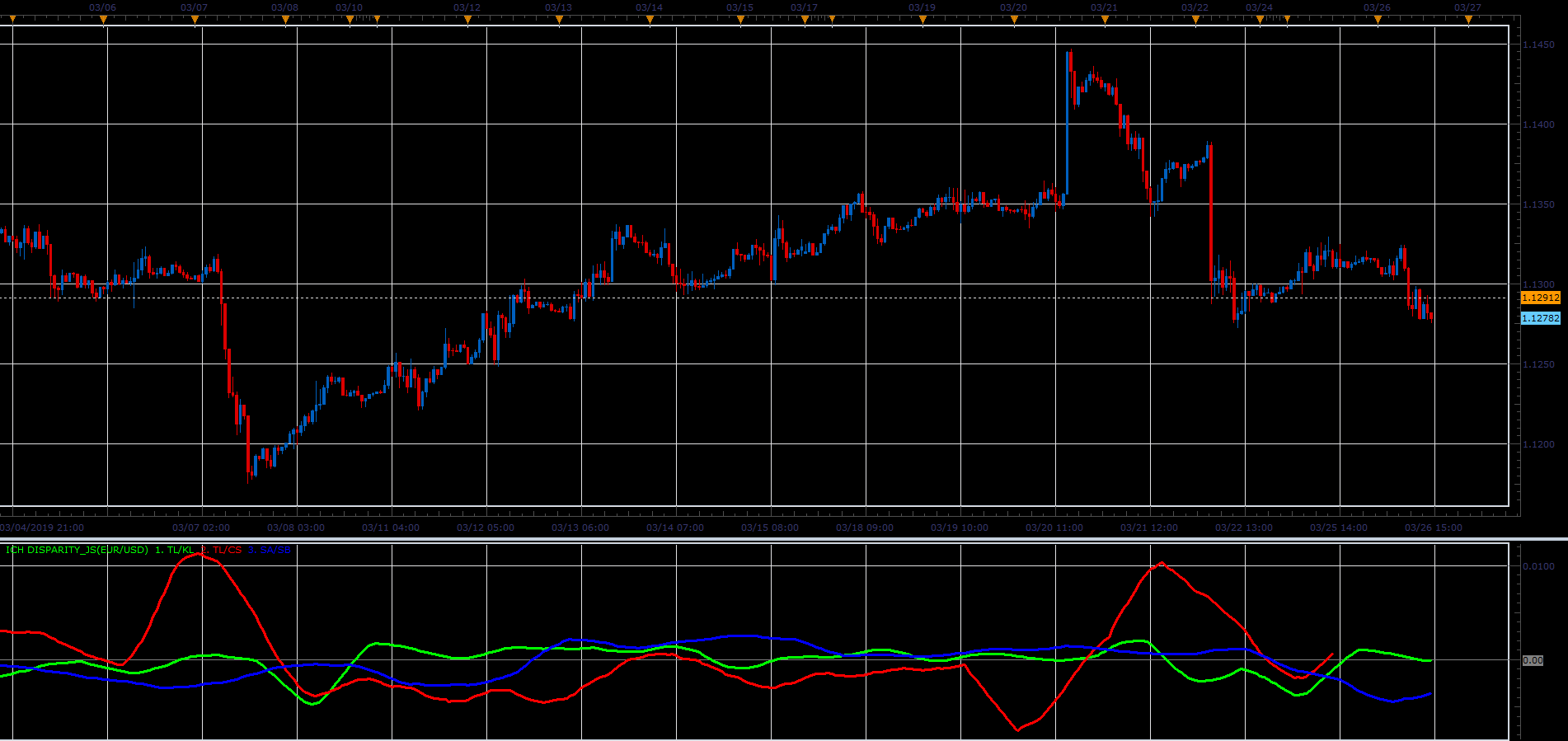Click the 1.1450 price scale label

(x=1538, y=45)
